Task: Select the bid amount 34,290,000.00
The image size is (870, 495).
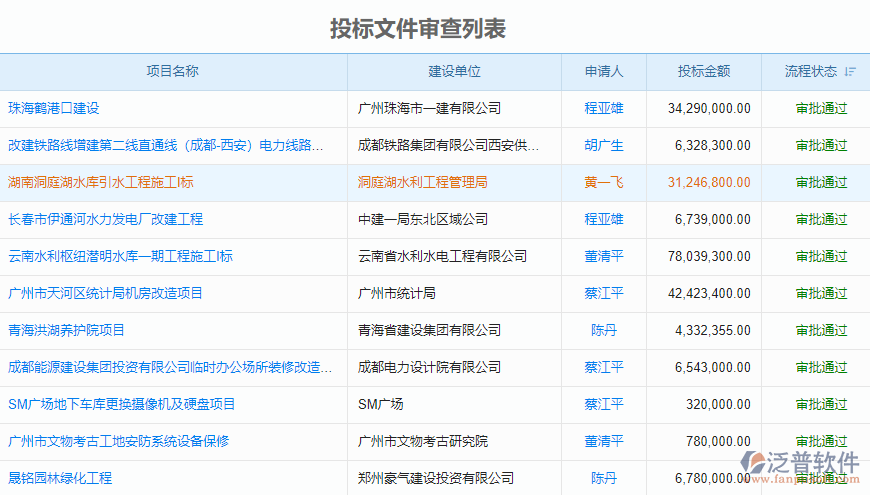Action: click(x=709, y=108)
